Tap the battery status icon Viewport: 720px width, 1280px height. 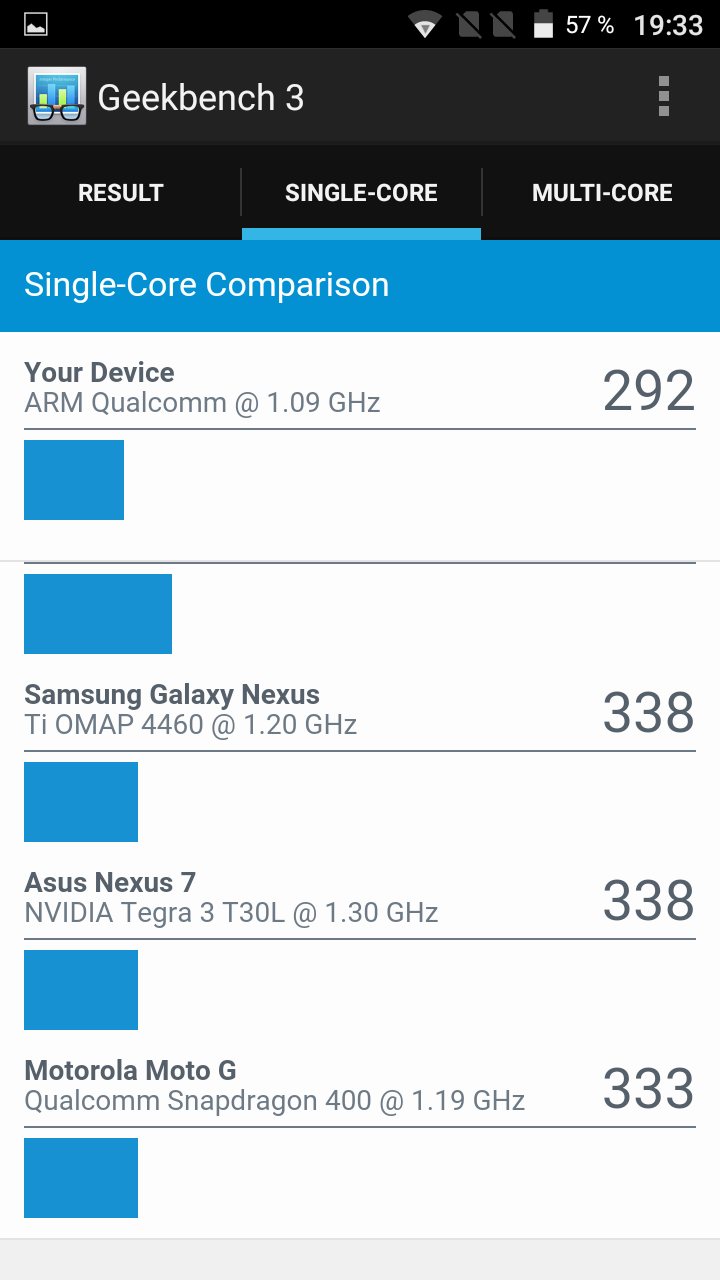coord(543,24)
